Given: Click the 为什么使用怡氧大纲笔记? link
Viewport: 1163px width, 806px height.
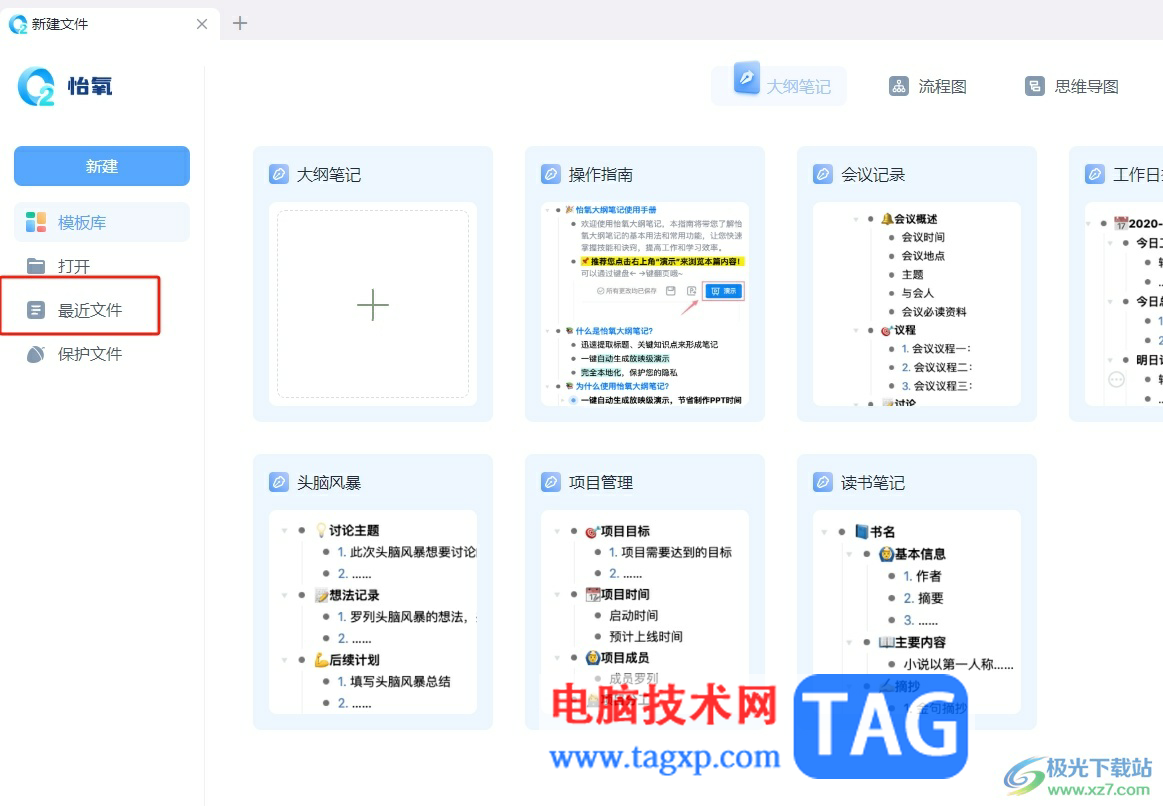Looking at the screenshot, I should tap(622, 386).
